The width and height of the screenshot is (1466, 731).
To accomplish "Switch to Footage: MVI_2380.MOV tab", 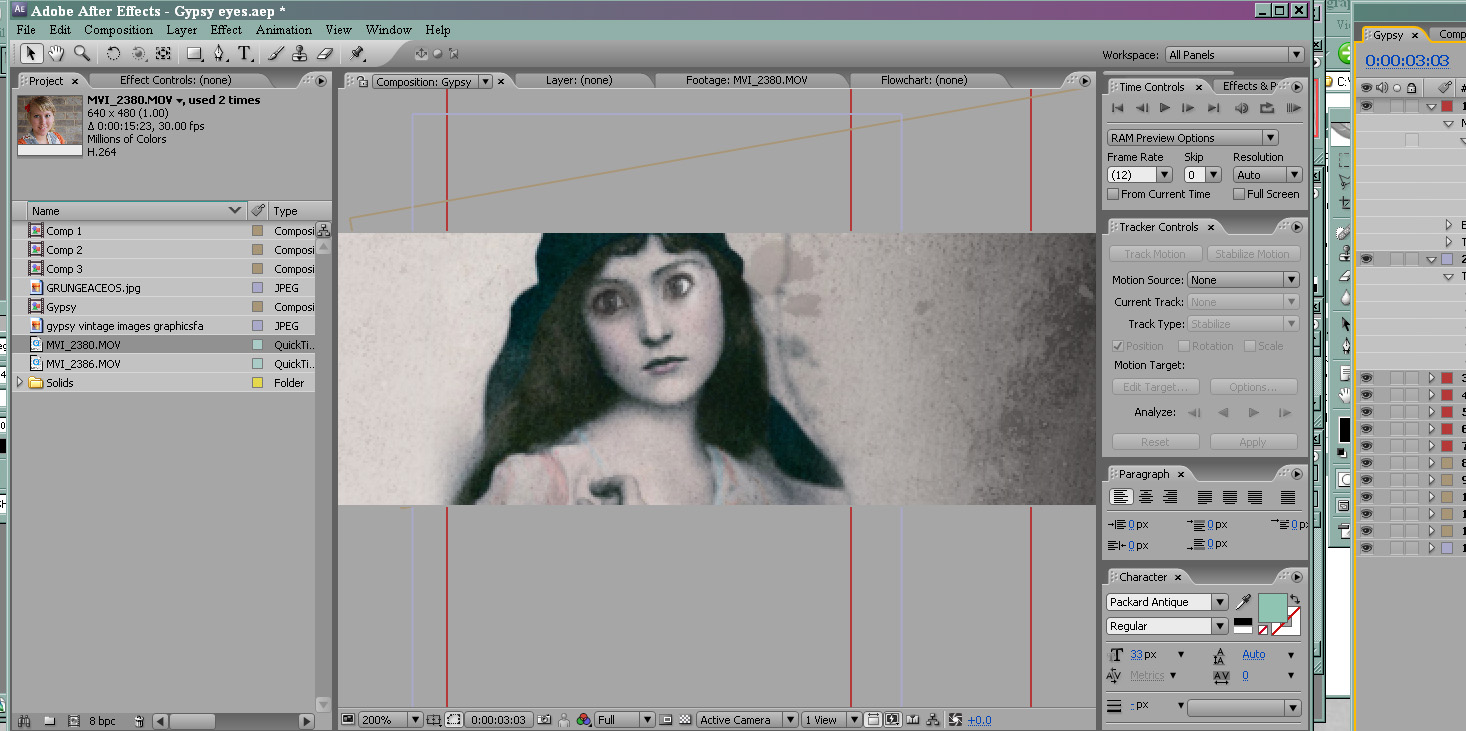I will click(x=746, y=80).
